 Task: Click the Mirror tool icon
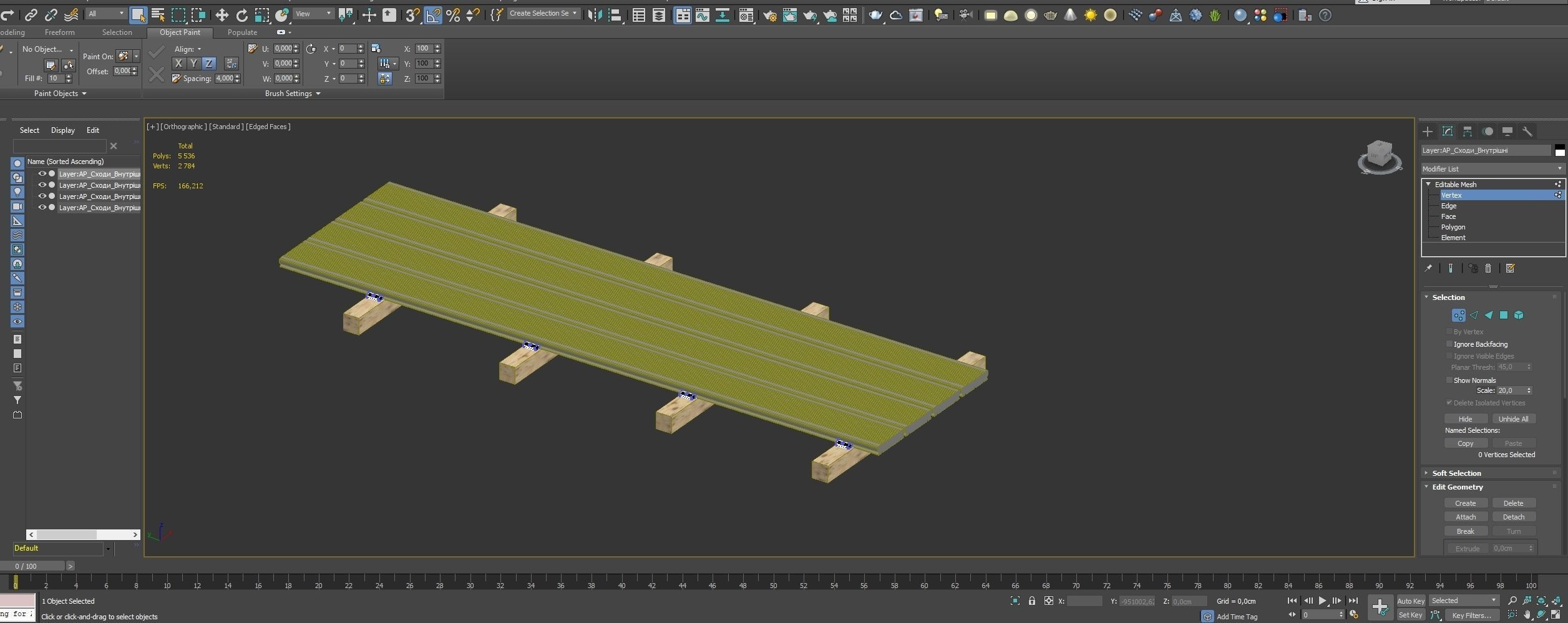[595, 15]
